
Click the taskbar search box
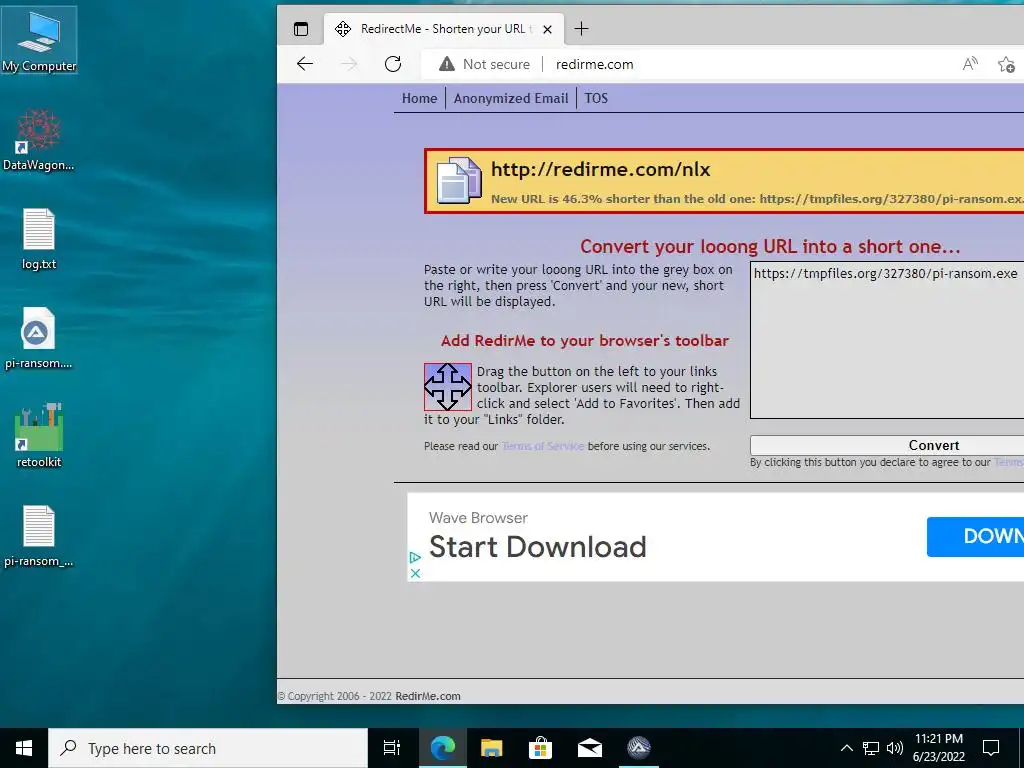pyautogui.click(x=208, y=748)
